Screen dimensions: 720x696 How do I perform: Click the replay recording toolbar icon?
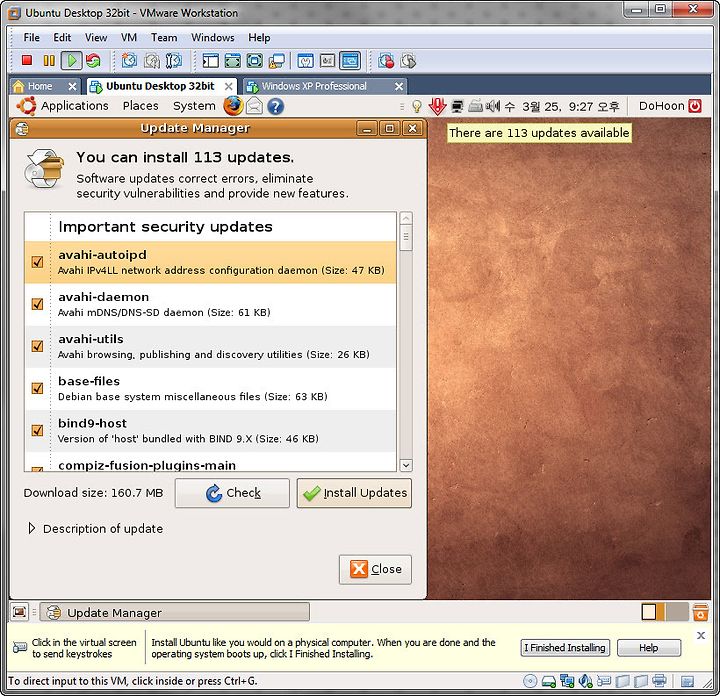coord(408,60)
